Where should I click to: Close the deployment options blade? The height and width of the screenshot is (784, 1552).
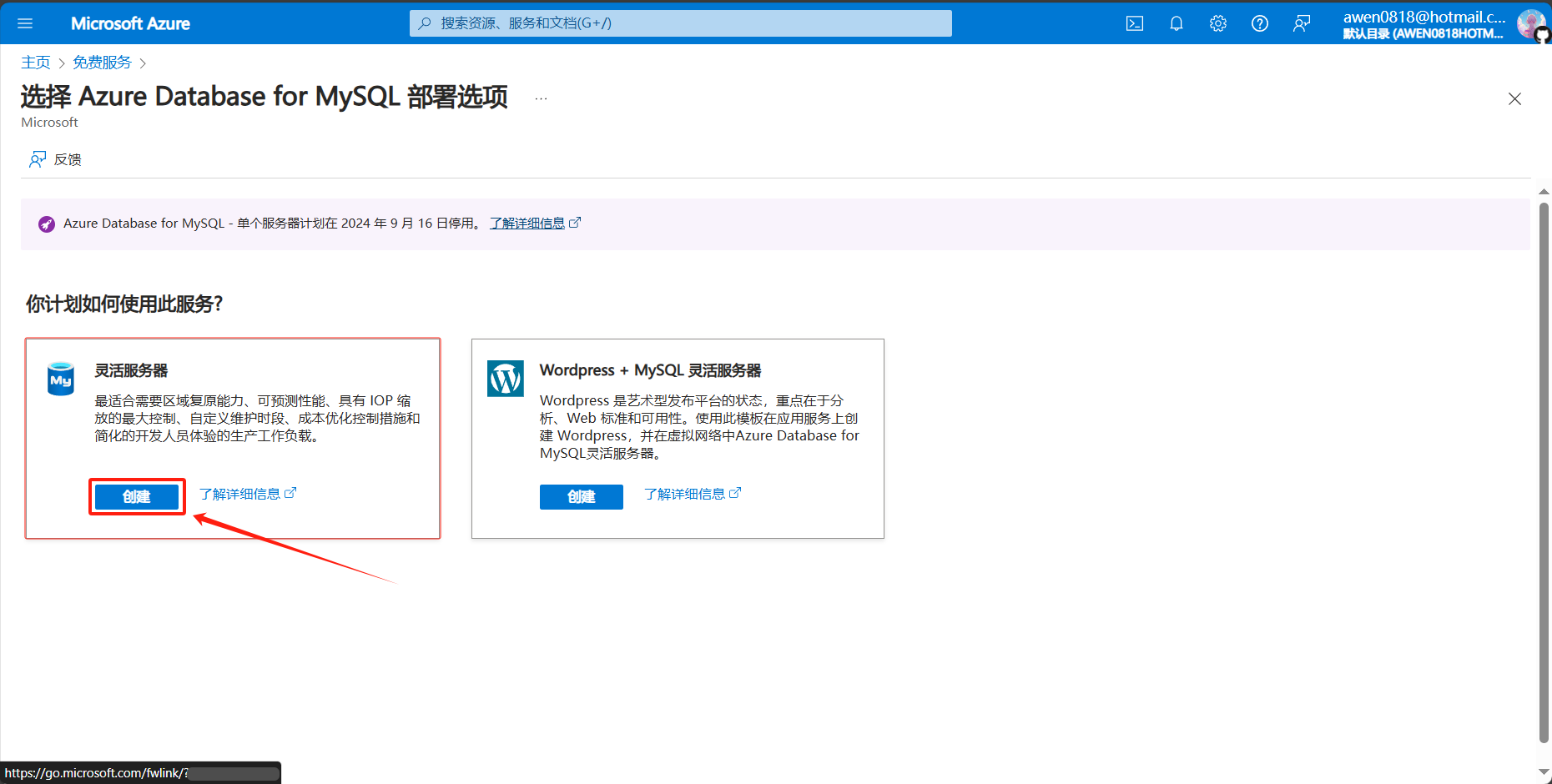(1515, 98)
